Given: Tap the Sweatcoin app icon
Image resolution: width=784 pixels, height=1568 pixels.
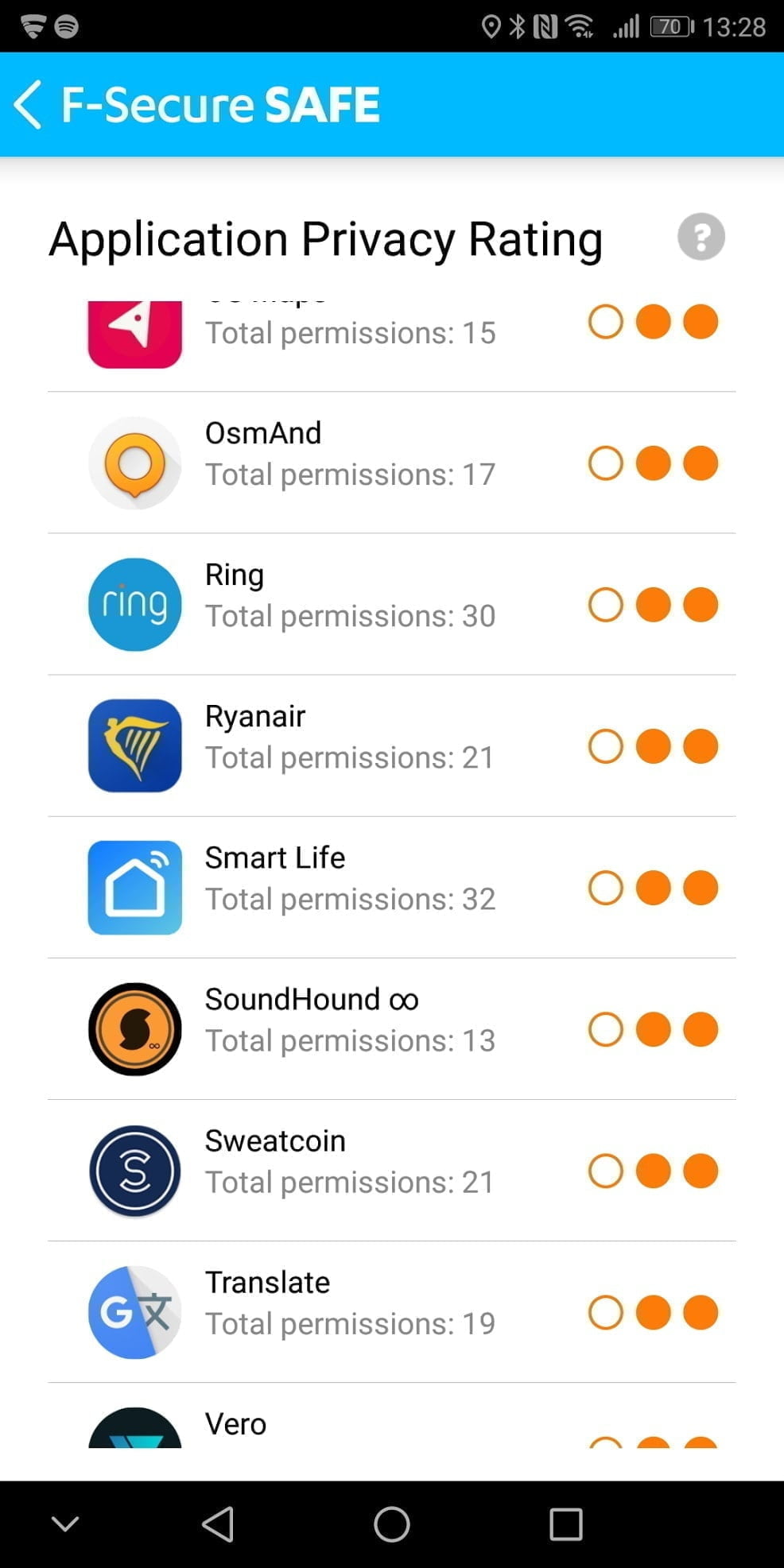Looking at the screenshot, I should tap(134, 1171).
